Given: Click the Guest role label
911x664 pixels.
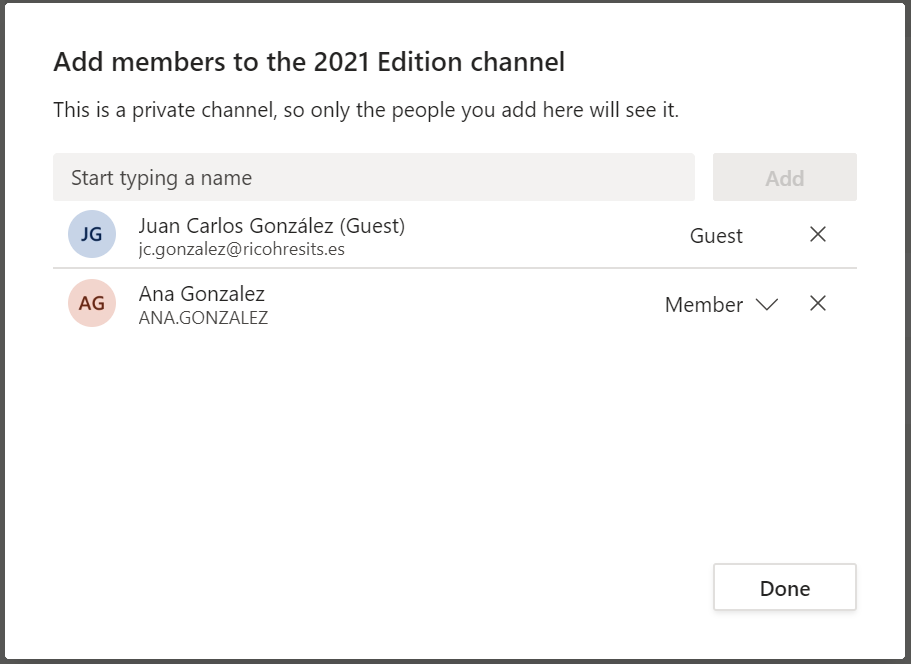Looking at the screenshot, I should click(716, 235).
